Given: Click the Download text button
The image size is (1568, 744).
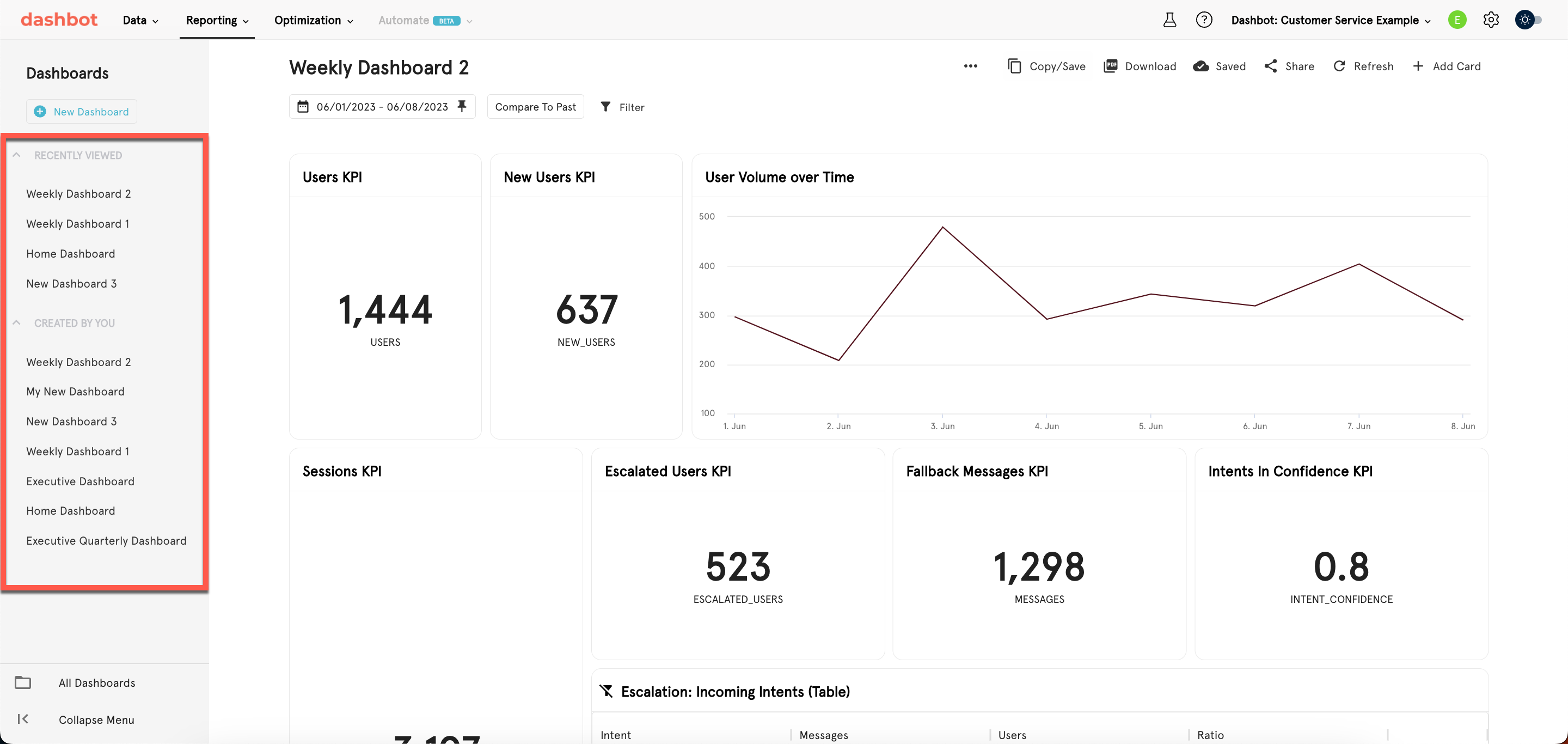Looking at the screenshot, I should [x=1150, y=66].
